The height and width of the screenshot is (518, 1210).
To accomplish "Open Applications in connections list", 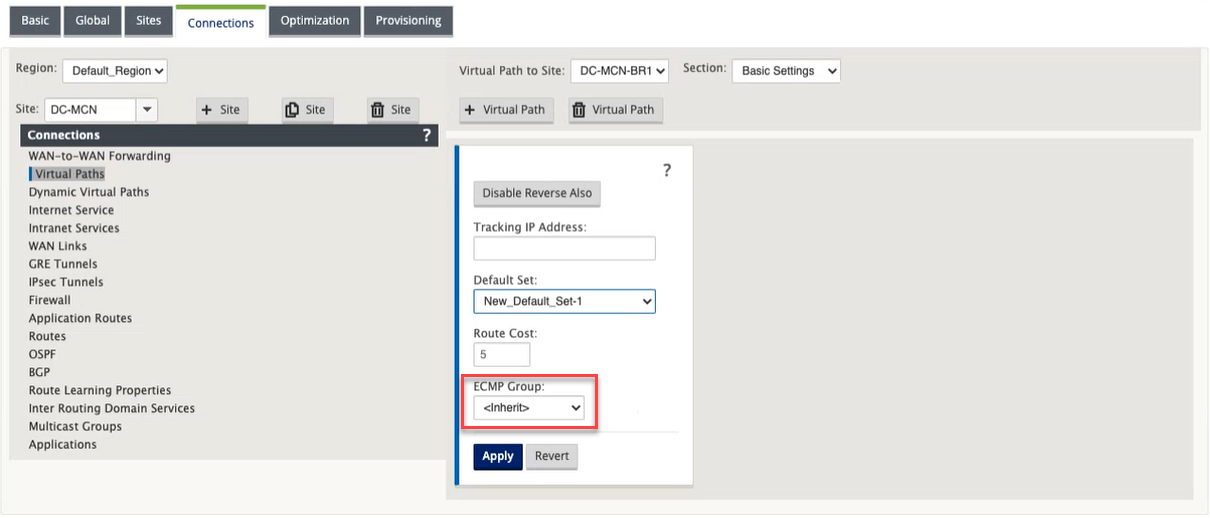I will click(63, 444).
